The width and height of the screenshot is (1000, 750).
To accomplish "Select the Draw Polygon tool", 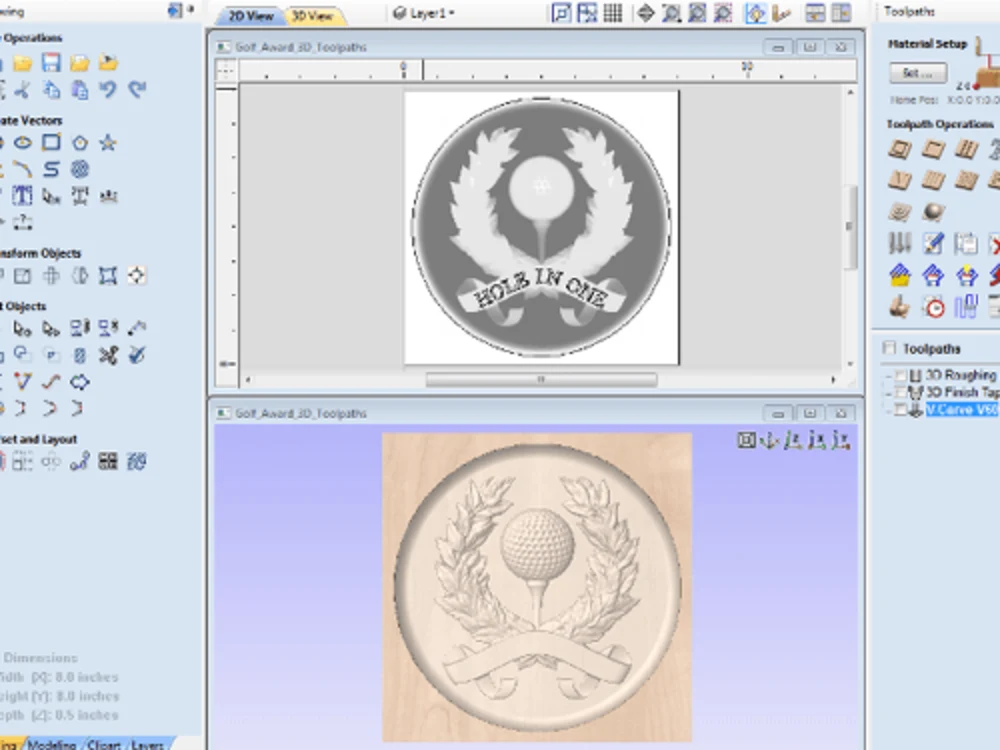I will [x=80, y=142].
